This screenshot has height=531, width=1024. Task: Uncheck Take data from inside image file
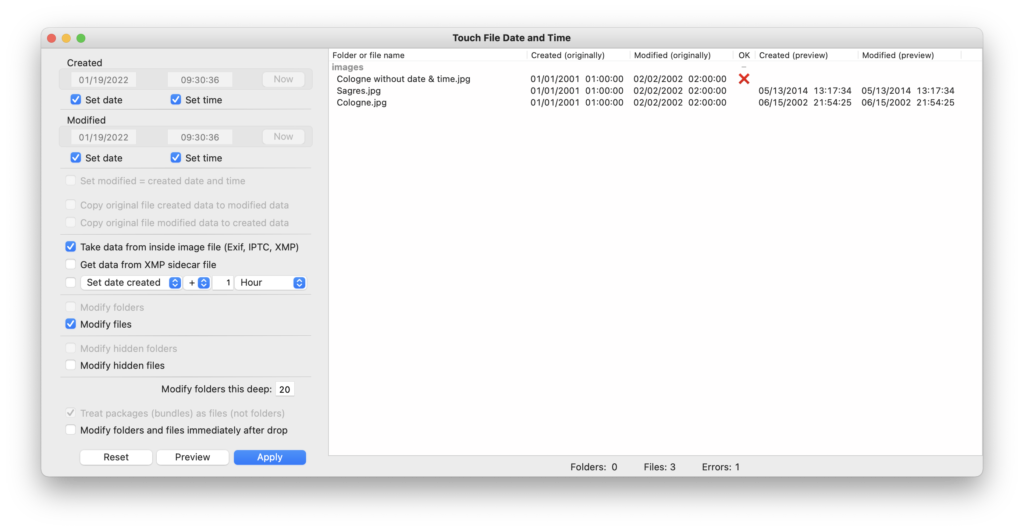click(71, 247)
